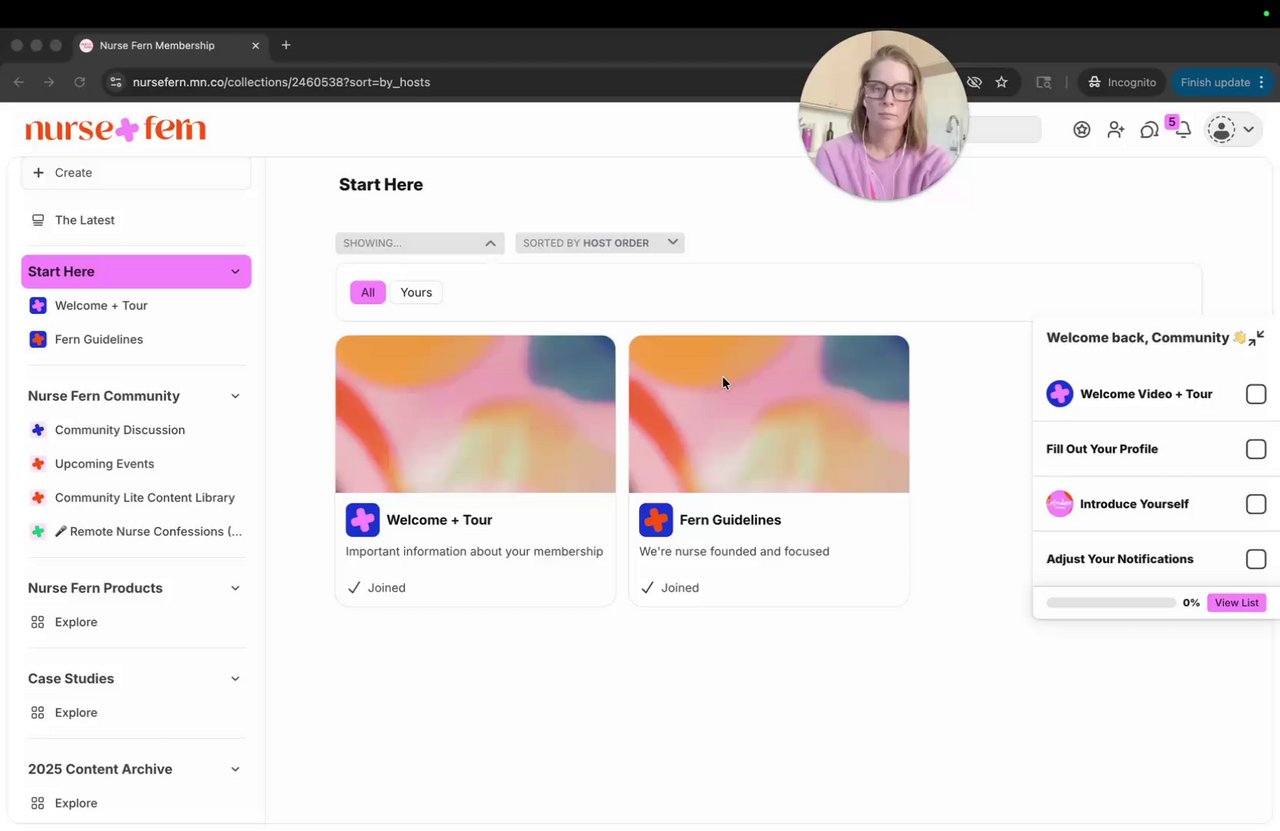Viewport: 1280px width, 831px height.
Task: Open Community Lite Content Library
Action: pyautogui.click(x=145, y=498)
